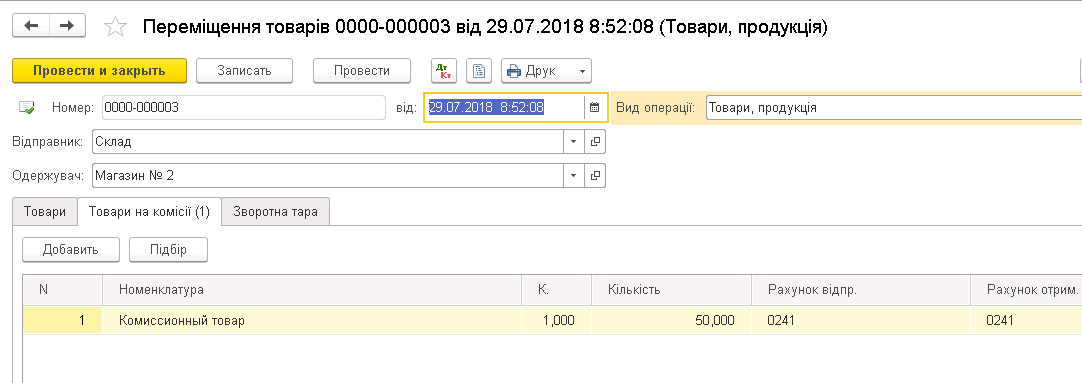1082x383 pixels.
Task: Click the forward navigation arrow
Action: click(67, 26)
